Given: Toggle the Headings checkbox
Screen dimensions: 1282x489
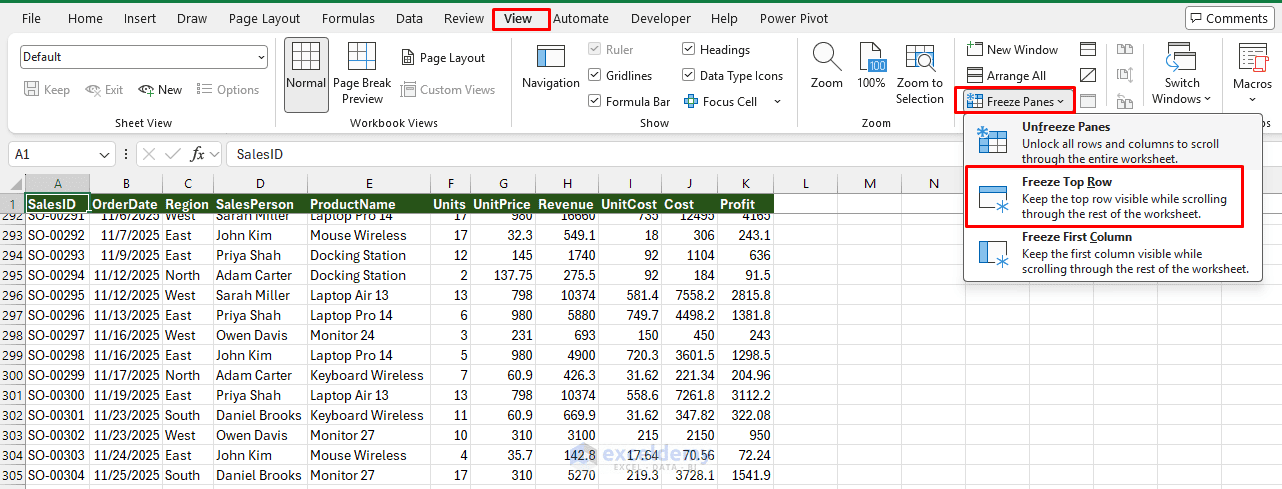Looking at the screenshot, I should tap(689, 50).
